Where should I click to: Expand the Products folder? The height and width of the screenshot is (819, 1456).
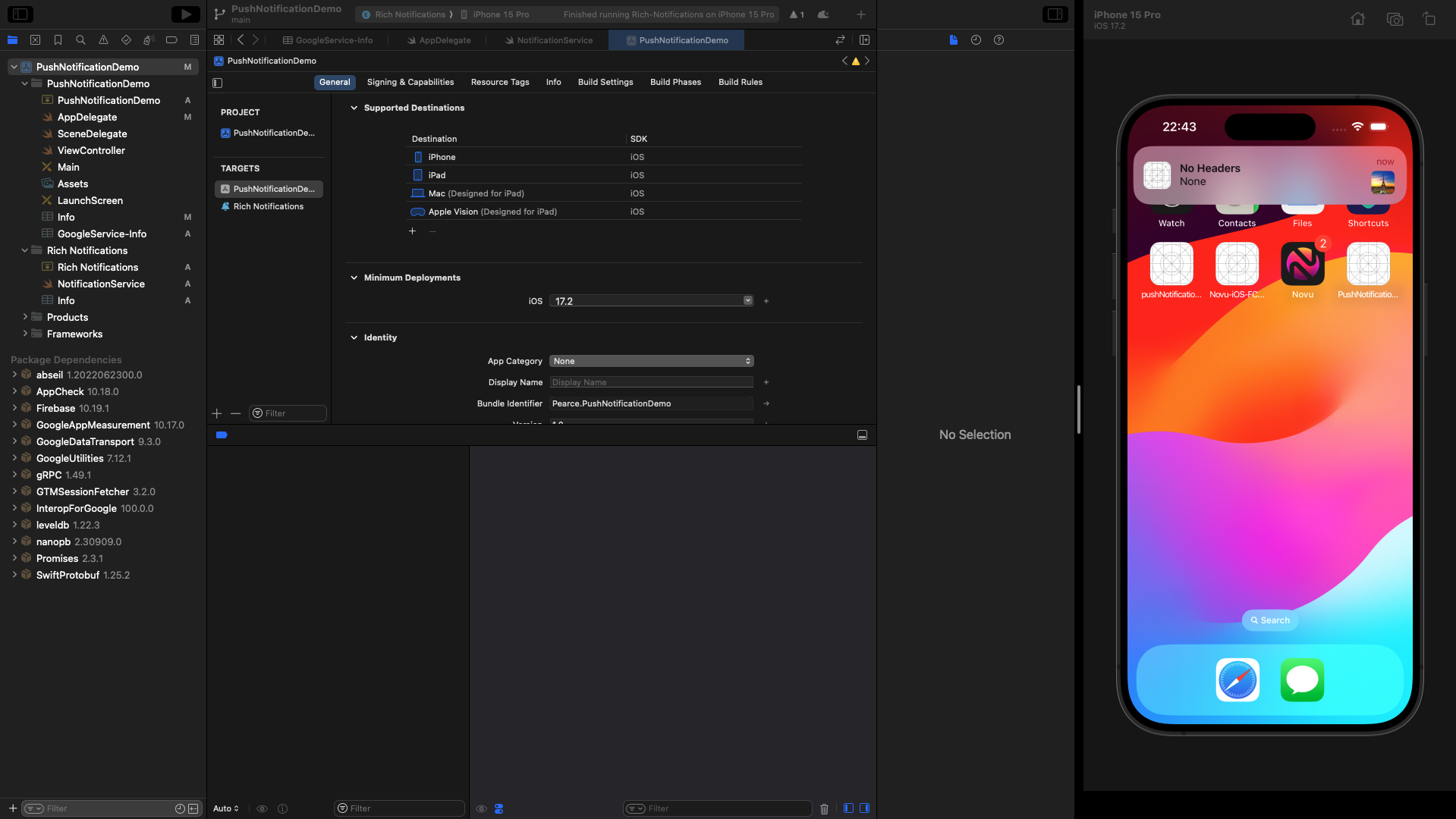click(x=25, y=317)
